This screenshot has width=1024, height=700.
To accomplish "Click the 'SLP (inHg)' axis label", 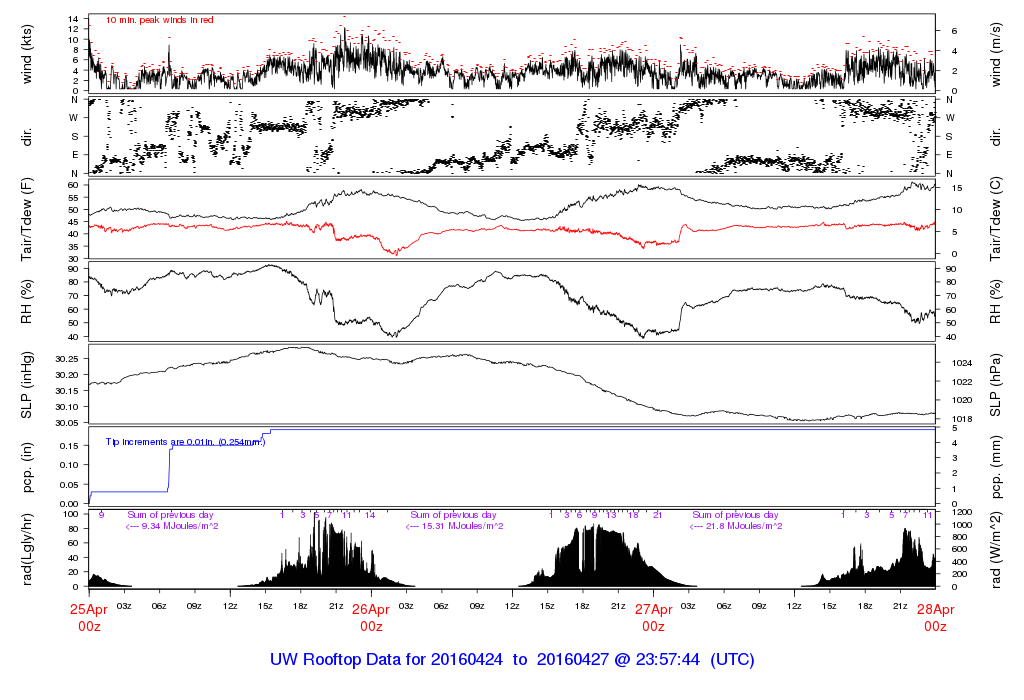I will pyautogui.click(x=27, y=385).
